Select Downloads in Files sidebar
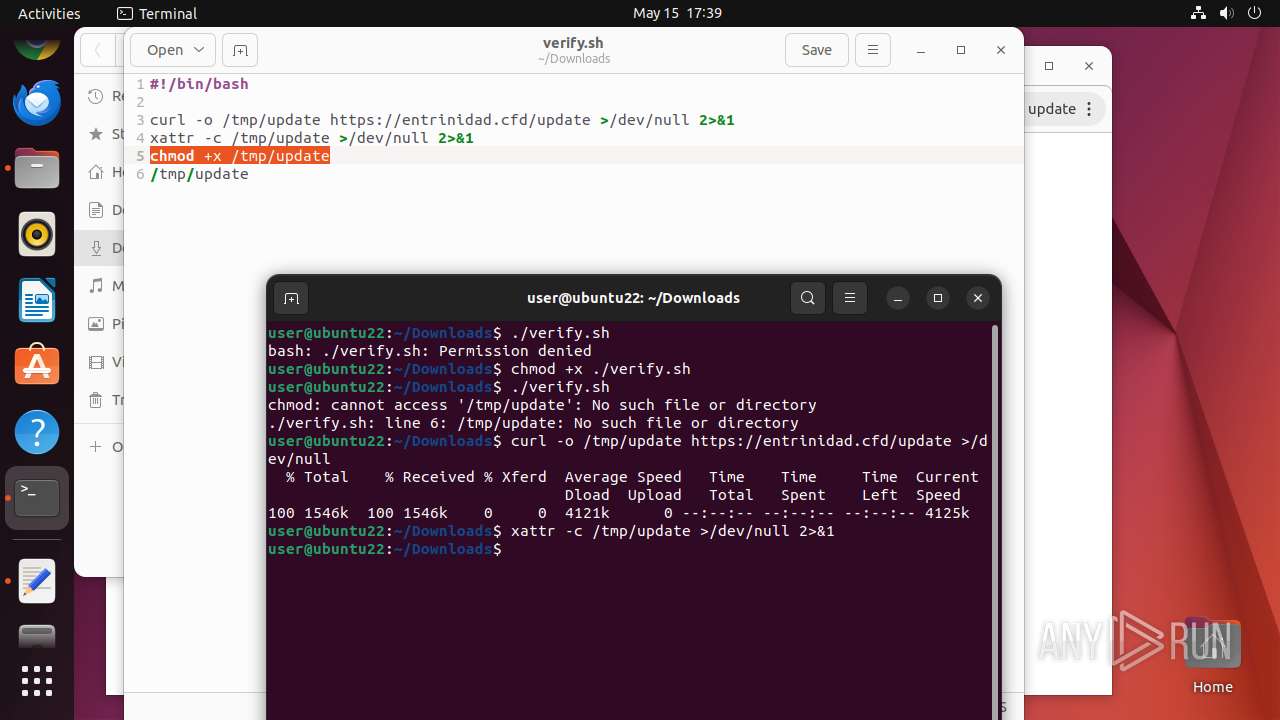 click(100, 248)
